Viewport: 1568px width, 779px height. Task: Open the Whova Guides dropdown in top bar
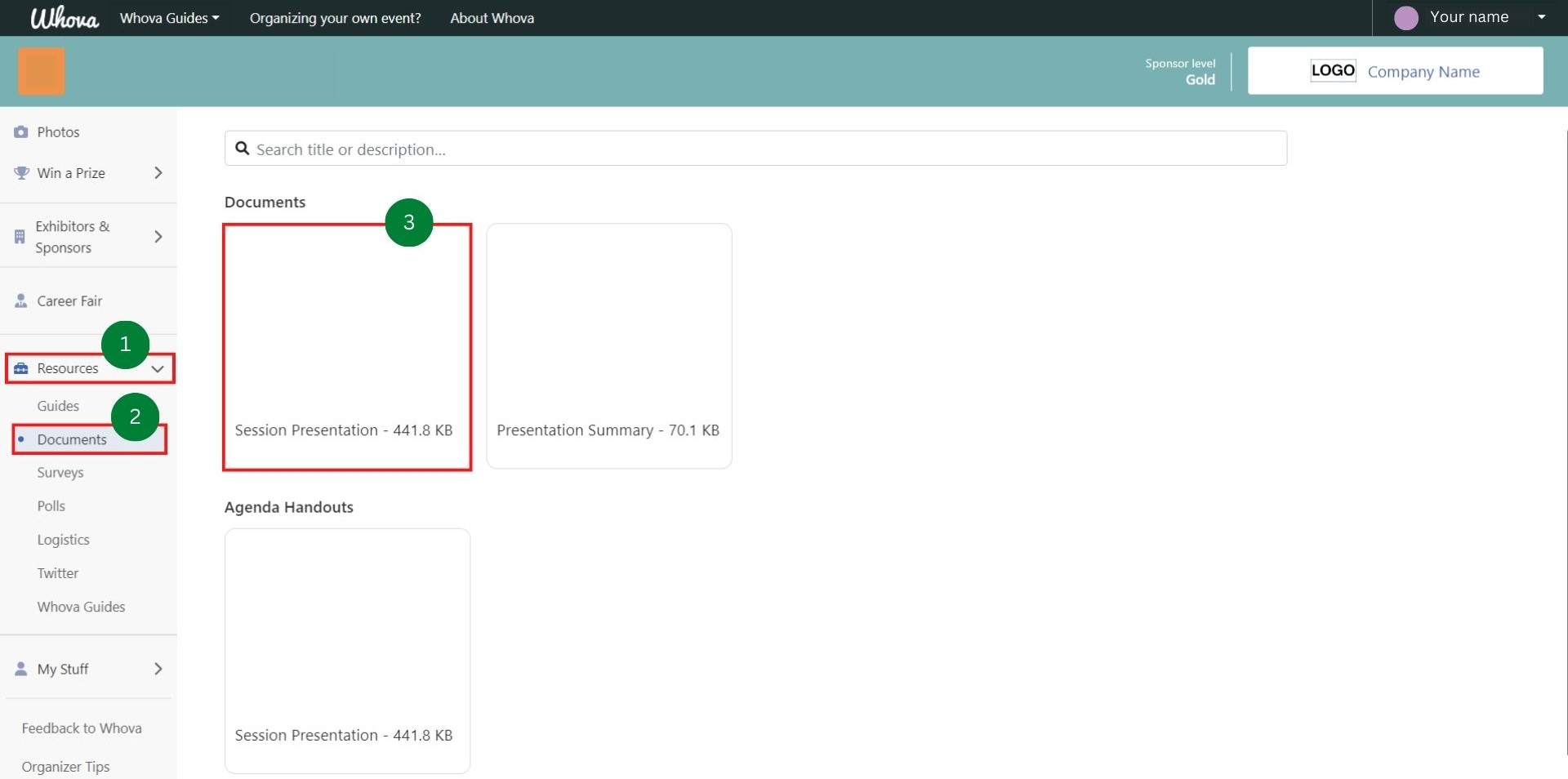click(x=169, y=18)
